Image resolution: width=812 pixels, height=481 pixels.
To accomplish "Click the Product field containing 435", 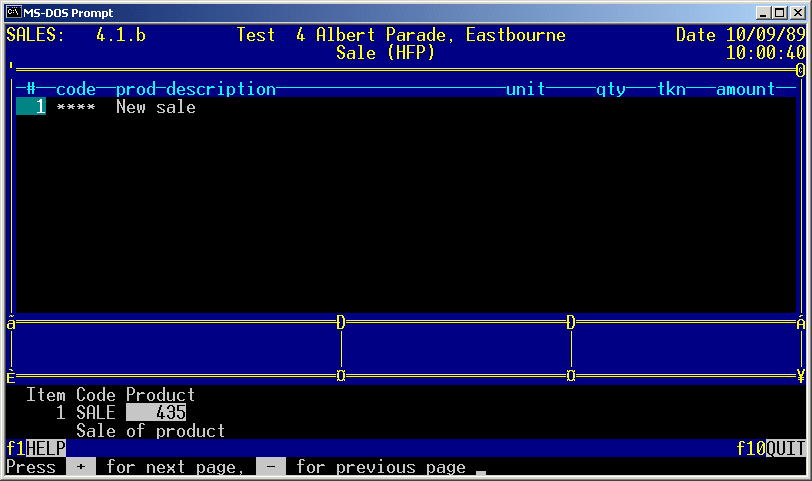I will [156, 413].
